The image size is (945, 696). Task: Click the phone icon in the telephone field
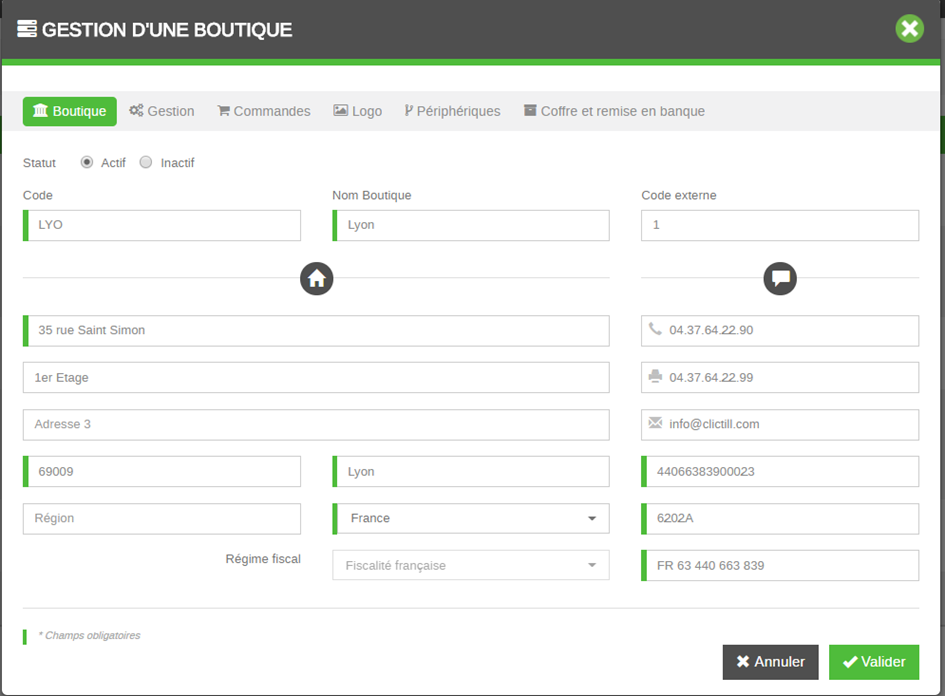[655, 329]
